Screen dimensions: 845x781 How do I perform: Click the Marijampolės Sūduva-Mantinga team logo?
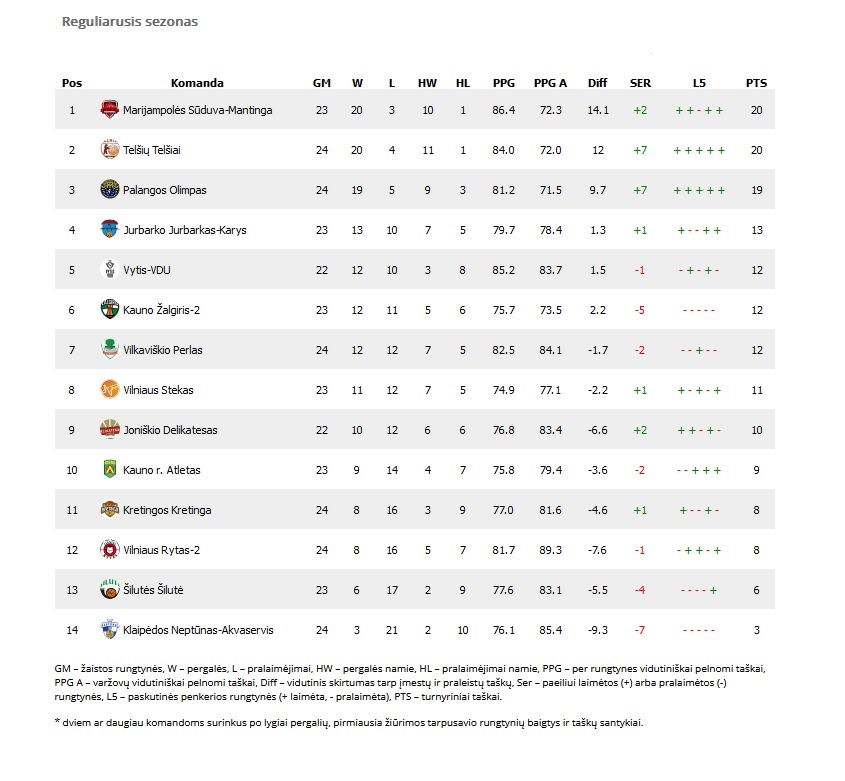pos(109,109)
